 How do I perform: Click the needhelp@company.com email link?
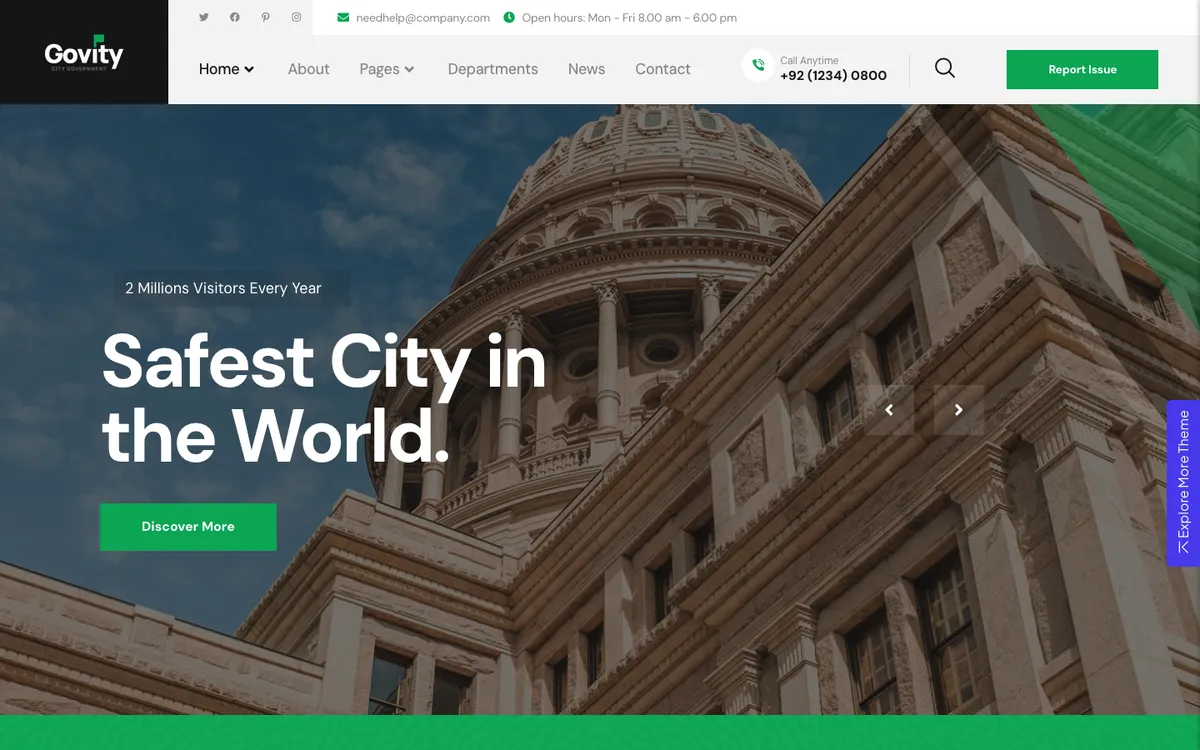(423, 18)
